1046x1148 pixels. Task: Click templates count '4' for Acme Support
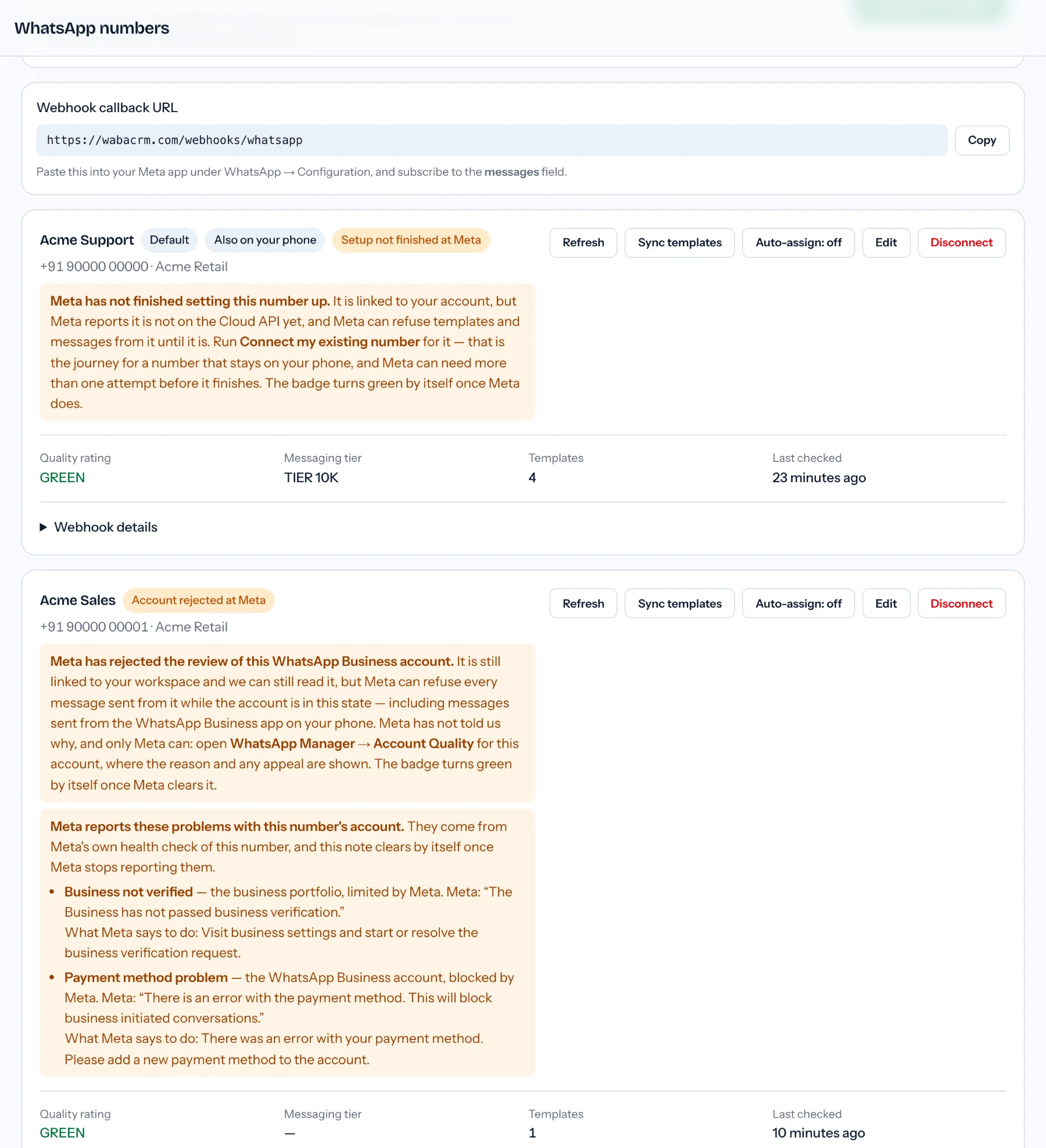coord(532,478)
